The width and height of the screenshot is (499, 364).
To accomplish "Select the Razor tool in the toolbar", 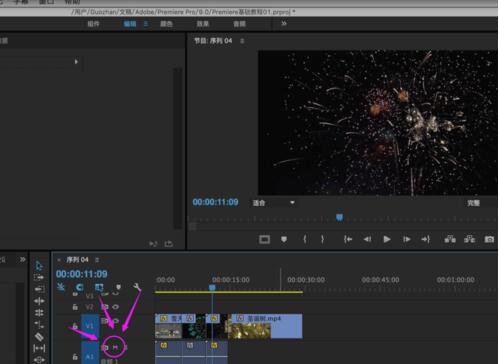I will 39,337.
